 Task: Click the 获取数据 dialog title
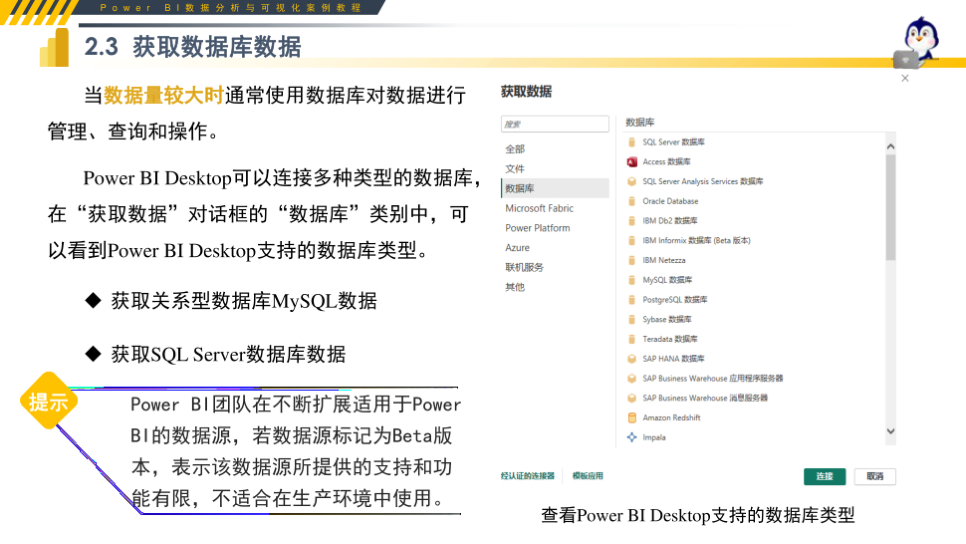(x=526, y=92)
